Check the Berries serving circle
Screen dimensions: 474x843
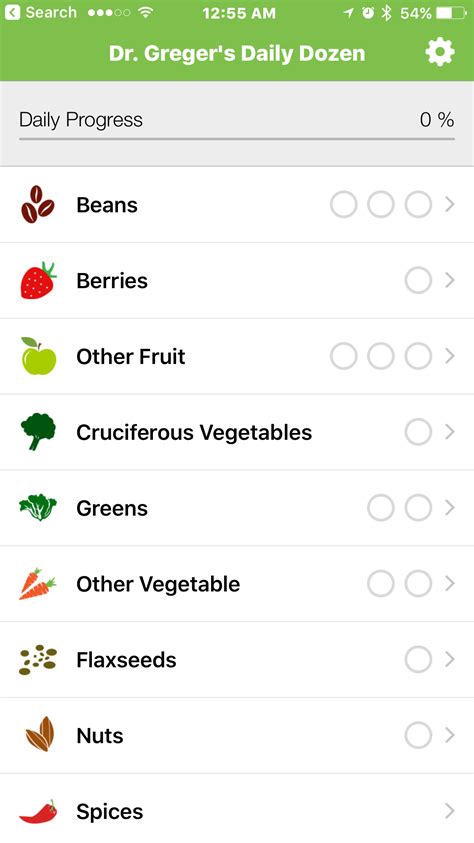pyautogui.click(x=418, y=280)
